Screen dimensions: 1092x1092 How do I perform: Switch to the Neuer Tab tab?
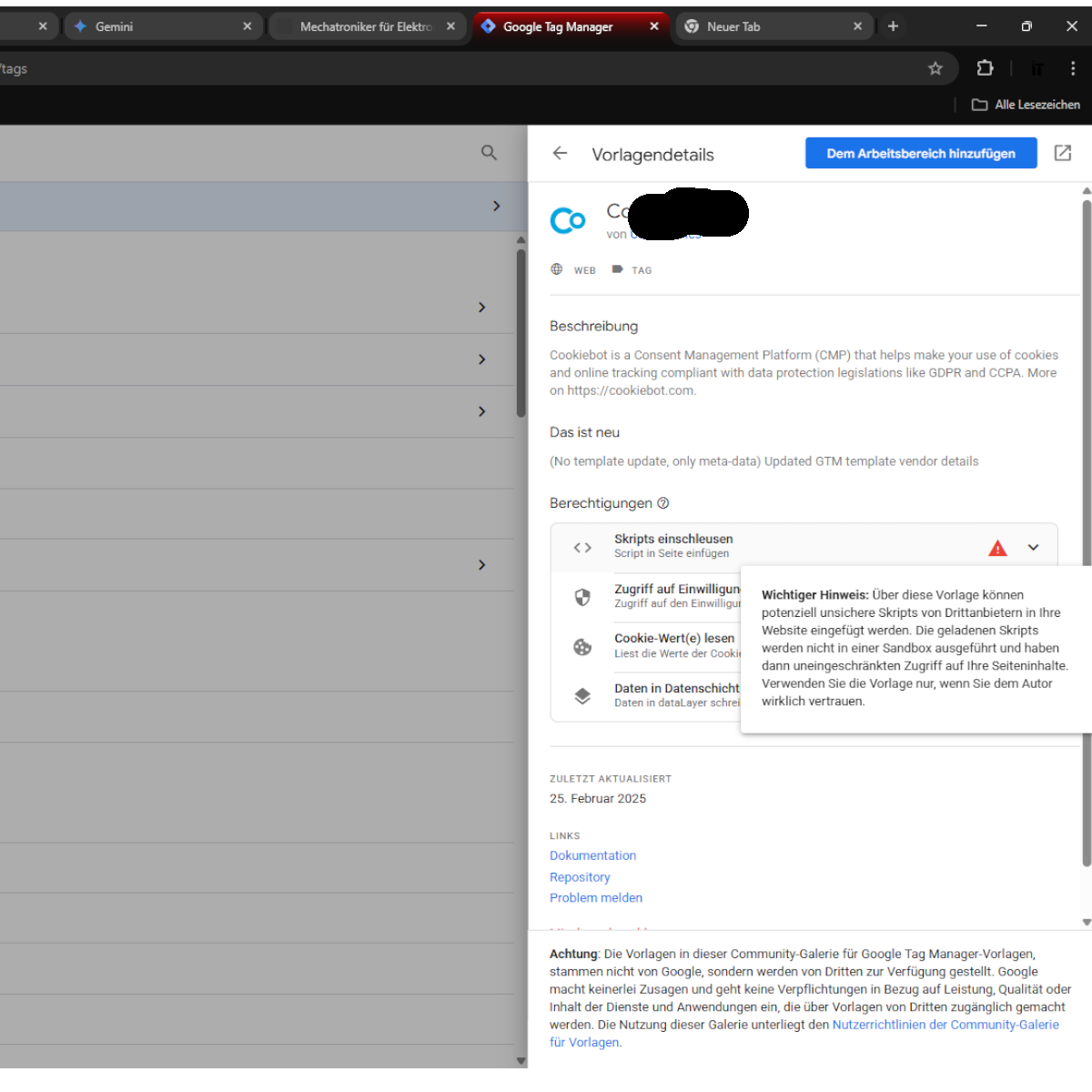(773, 26)
